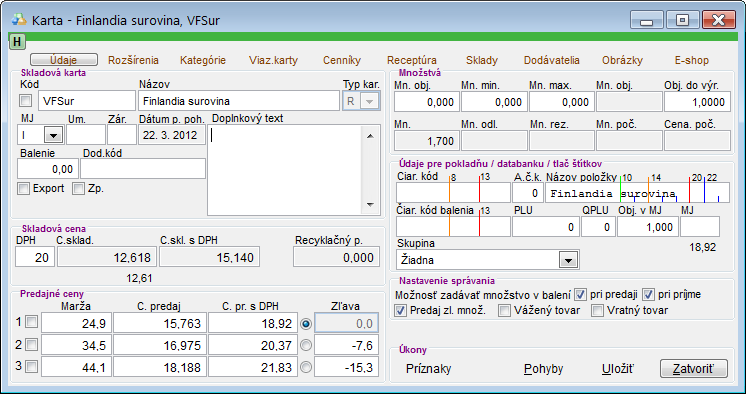Screen dimensions: 747x395
Task: Toggle the Vážený tovar checkbox
Action: [504, 311]
